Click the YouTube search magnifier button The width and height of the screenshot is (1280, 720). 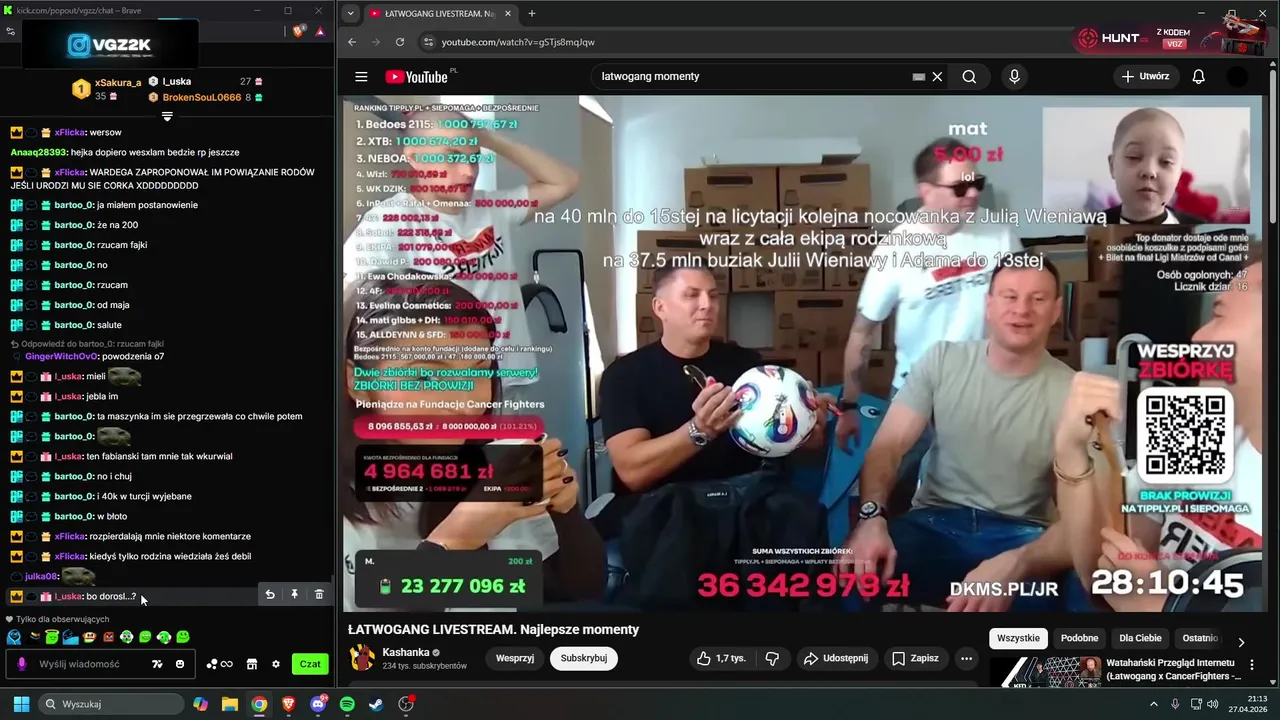(x=969, y=77)
